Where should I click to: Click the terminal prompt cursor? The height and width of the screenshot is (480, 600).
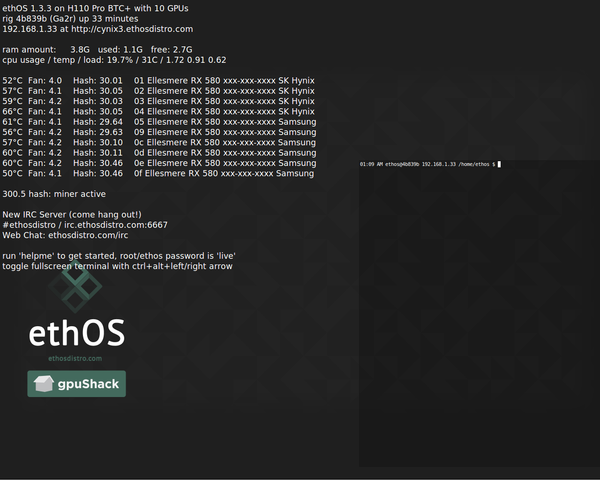[x=499, y=164]
